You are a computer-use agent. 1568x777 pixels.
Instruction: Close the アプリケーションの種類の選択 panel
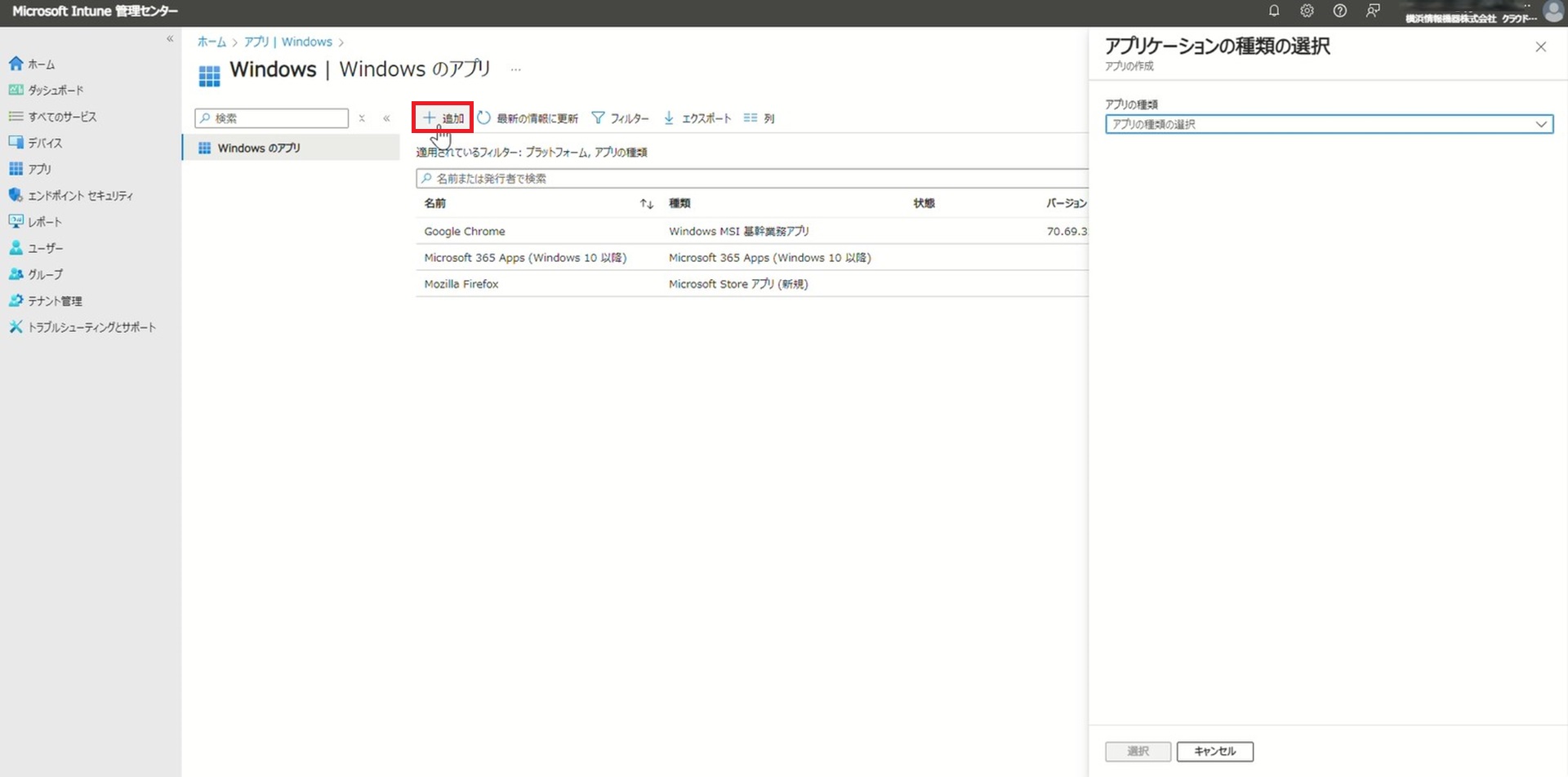(1540, 47)
